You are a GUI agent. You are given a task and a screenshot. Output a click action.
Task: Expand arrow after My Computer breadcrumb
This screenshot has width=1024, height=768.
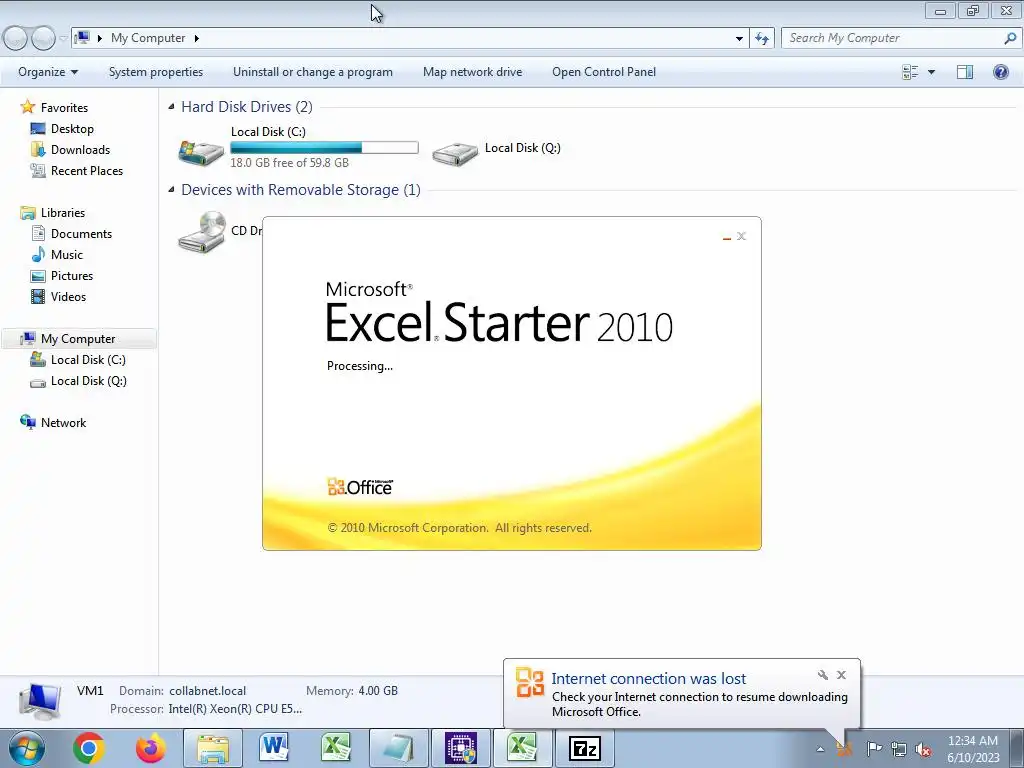tap(196, 38)
